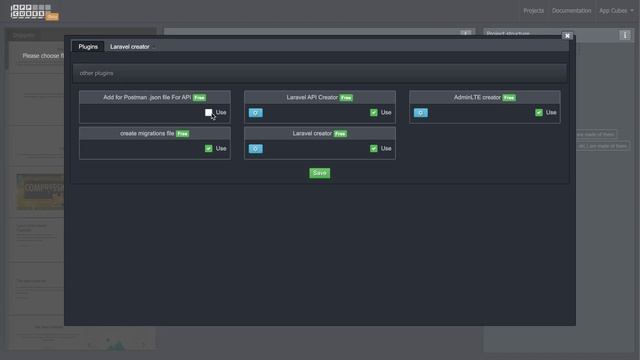Select the 'Laravel creator' plugin card title
The image size is (640, 360).
(312, 133)
